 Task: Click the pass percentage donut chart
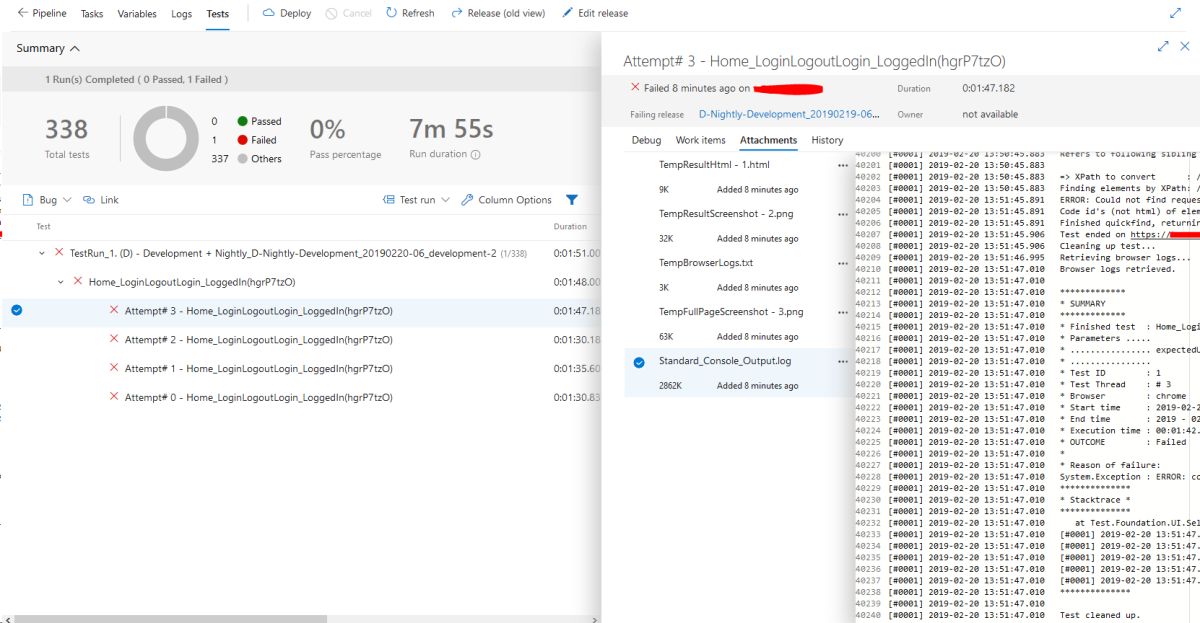(166, 138)
